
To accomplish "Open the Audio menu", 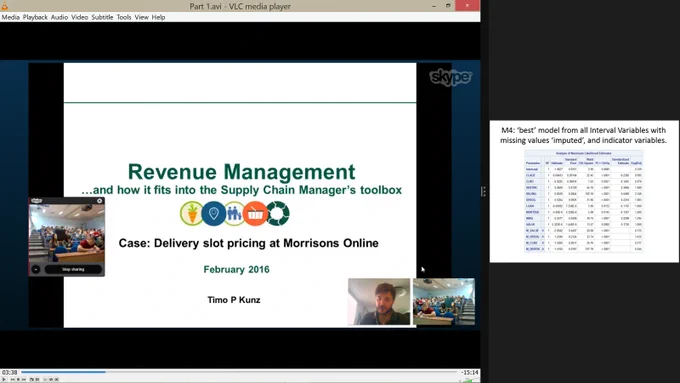I will point(59,17).
